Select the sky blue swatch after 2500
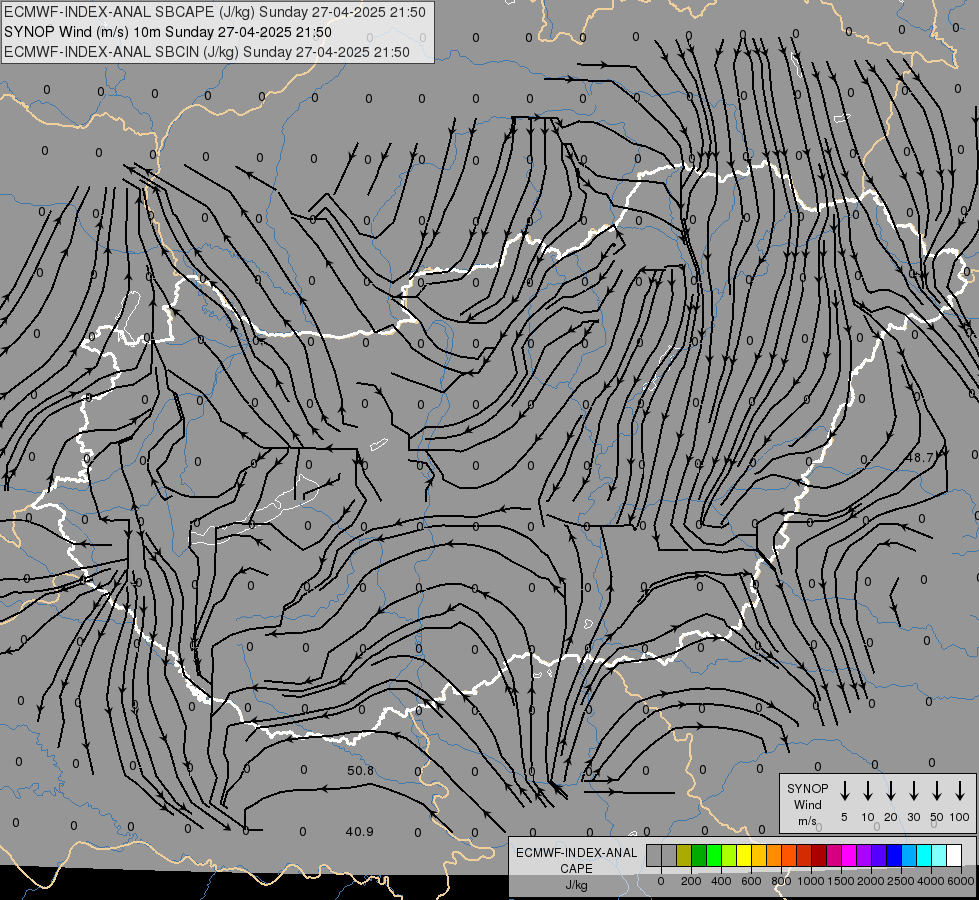The height and width of the screenshot is (900, 979). tap(909, 855)
